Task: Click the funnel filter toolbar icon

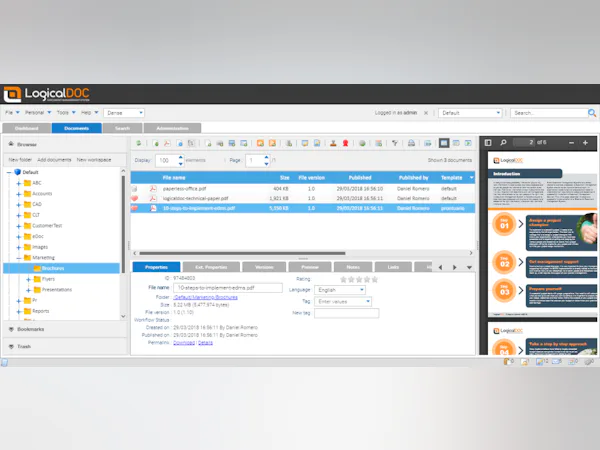Action: click(395, 143)
